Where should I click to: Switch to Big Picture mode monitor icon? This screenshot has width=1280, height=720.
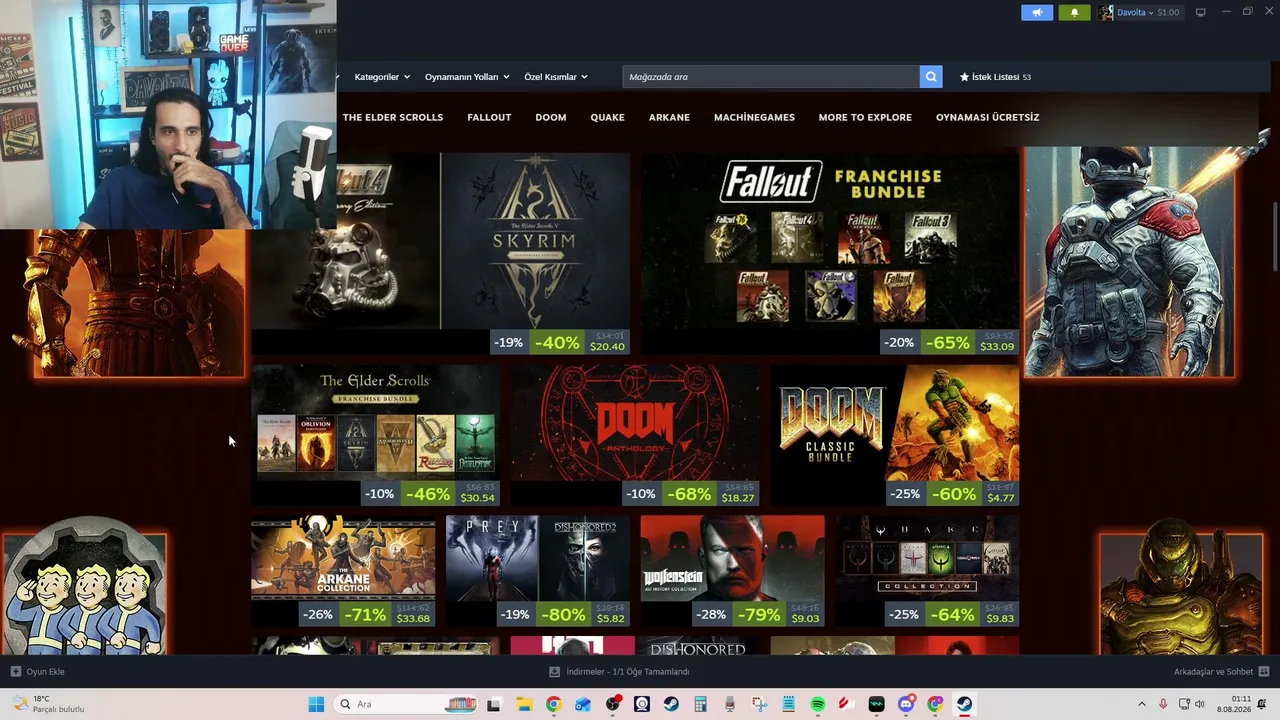point(1201,12)
